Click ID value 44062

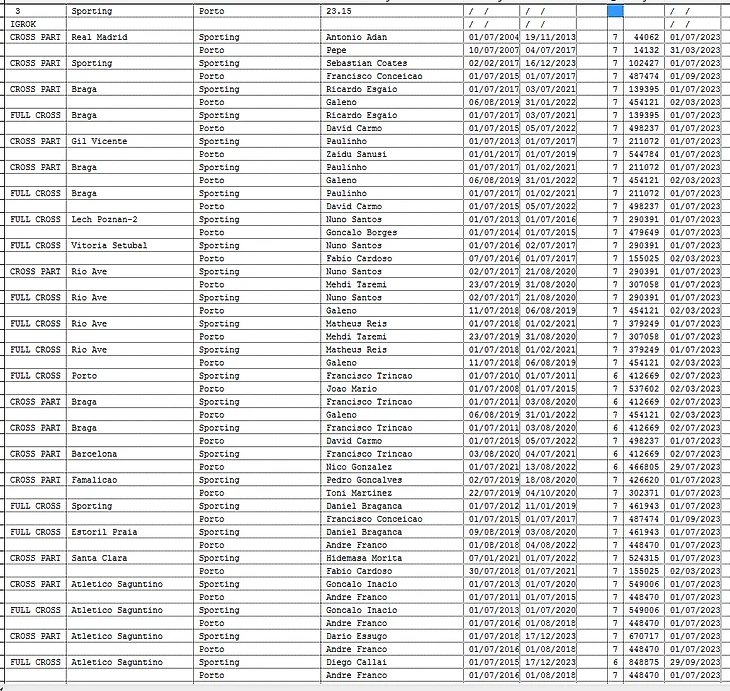coord(646,37)
